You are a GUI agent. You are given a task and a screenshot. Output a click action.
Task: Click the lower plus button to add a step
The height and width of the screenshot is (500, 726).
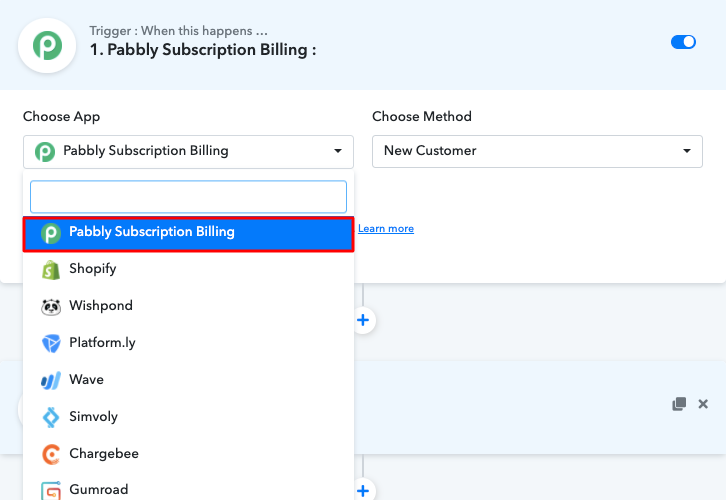click(x=363, y=490)
